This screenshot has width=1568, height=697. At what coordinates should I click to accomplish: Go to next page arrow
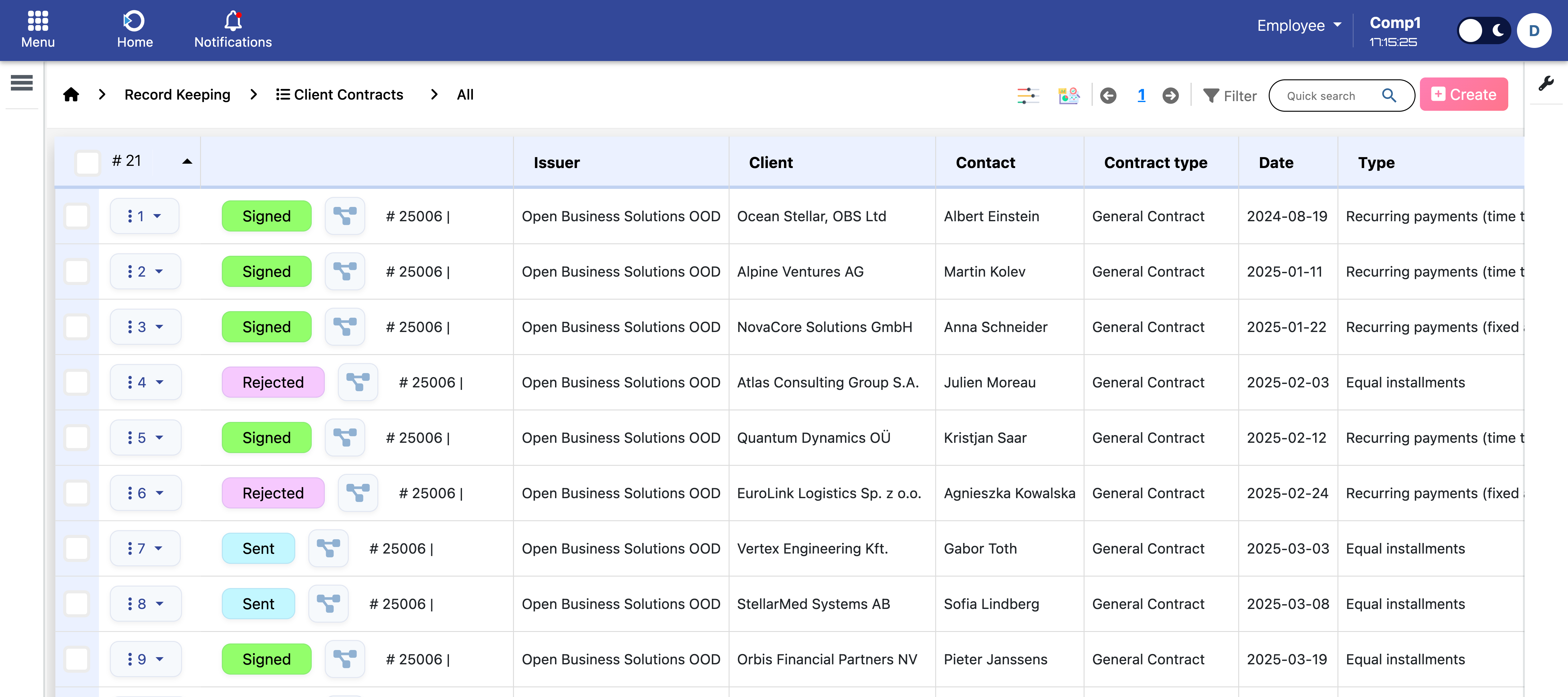(1170, 96)
